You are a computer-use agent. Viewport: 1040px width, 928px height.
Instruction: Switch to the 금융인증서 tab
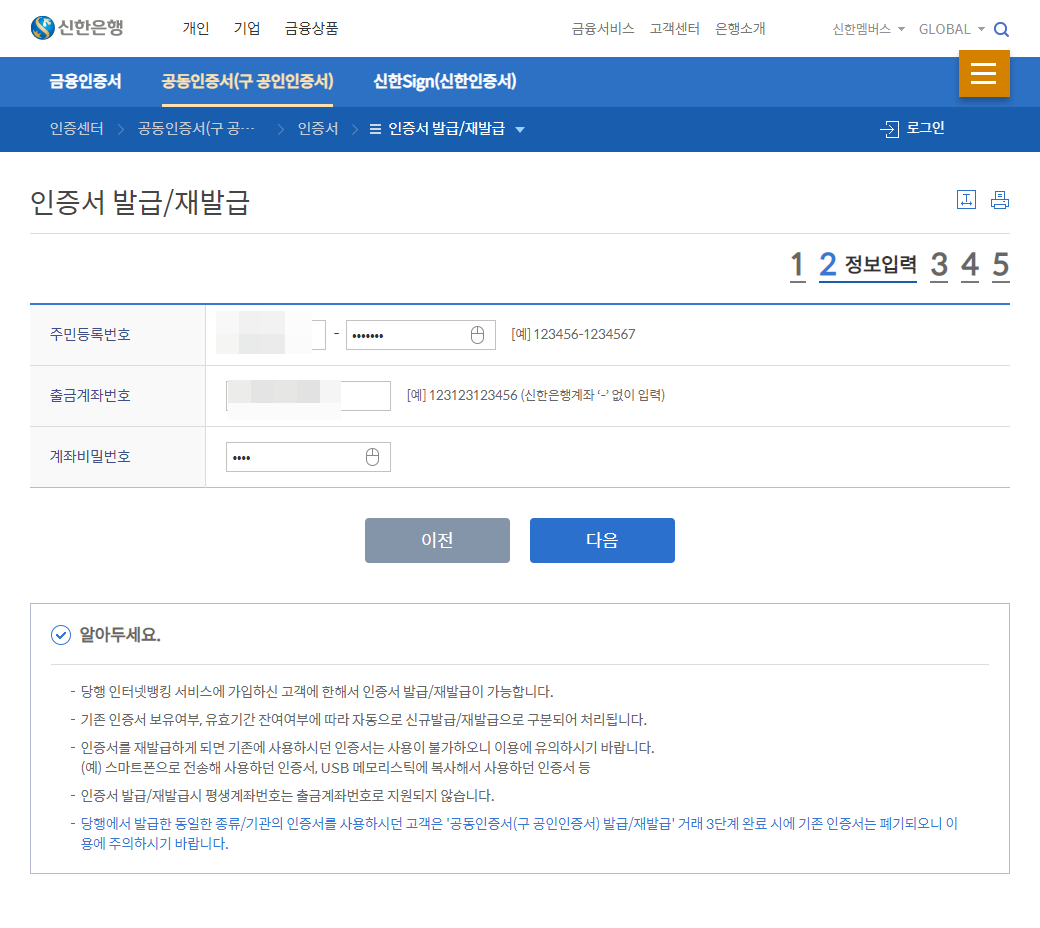pyautogui.click(x=83, y=81)
